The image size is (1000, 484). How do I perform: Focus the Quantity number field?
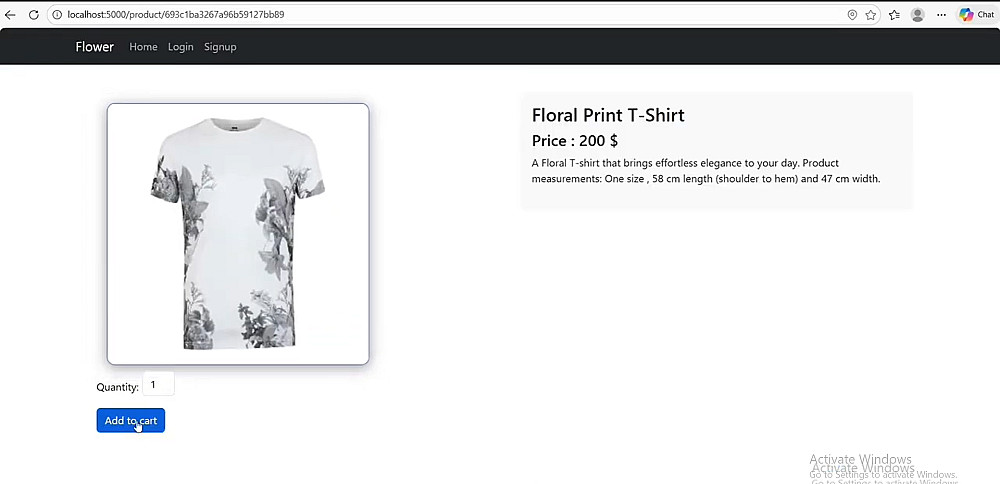click(x=158, y=385)
